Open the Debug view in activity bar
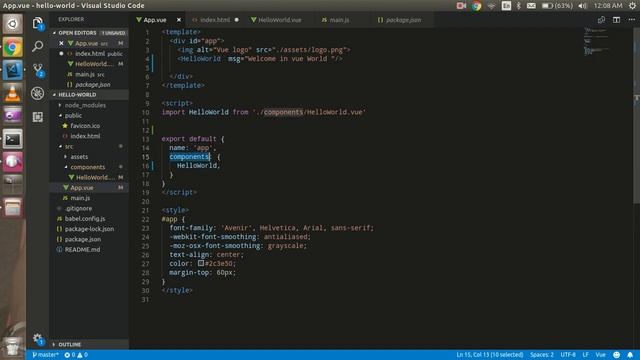 [x=38, y=93]
